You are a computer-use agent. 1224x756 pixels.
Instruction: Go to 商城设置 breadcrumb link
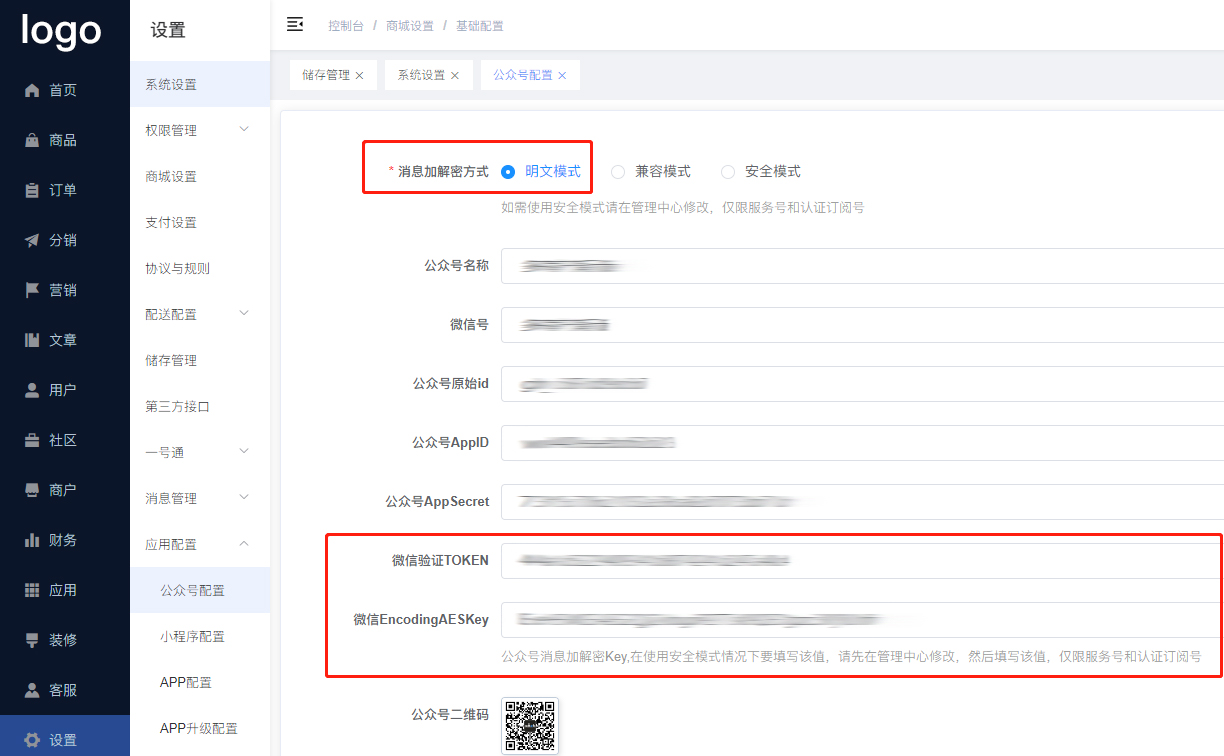(x=410, y=26)
